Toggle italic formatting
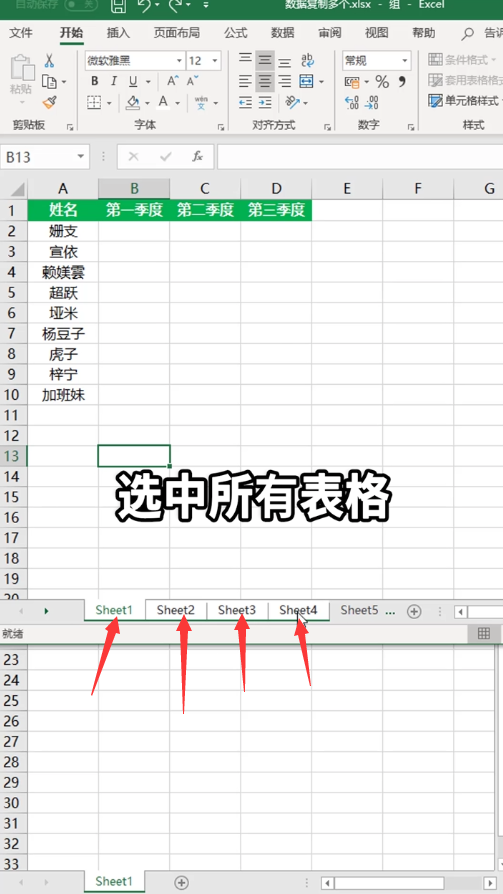 113,81
